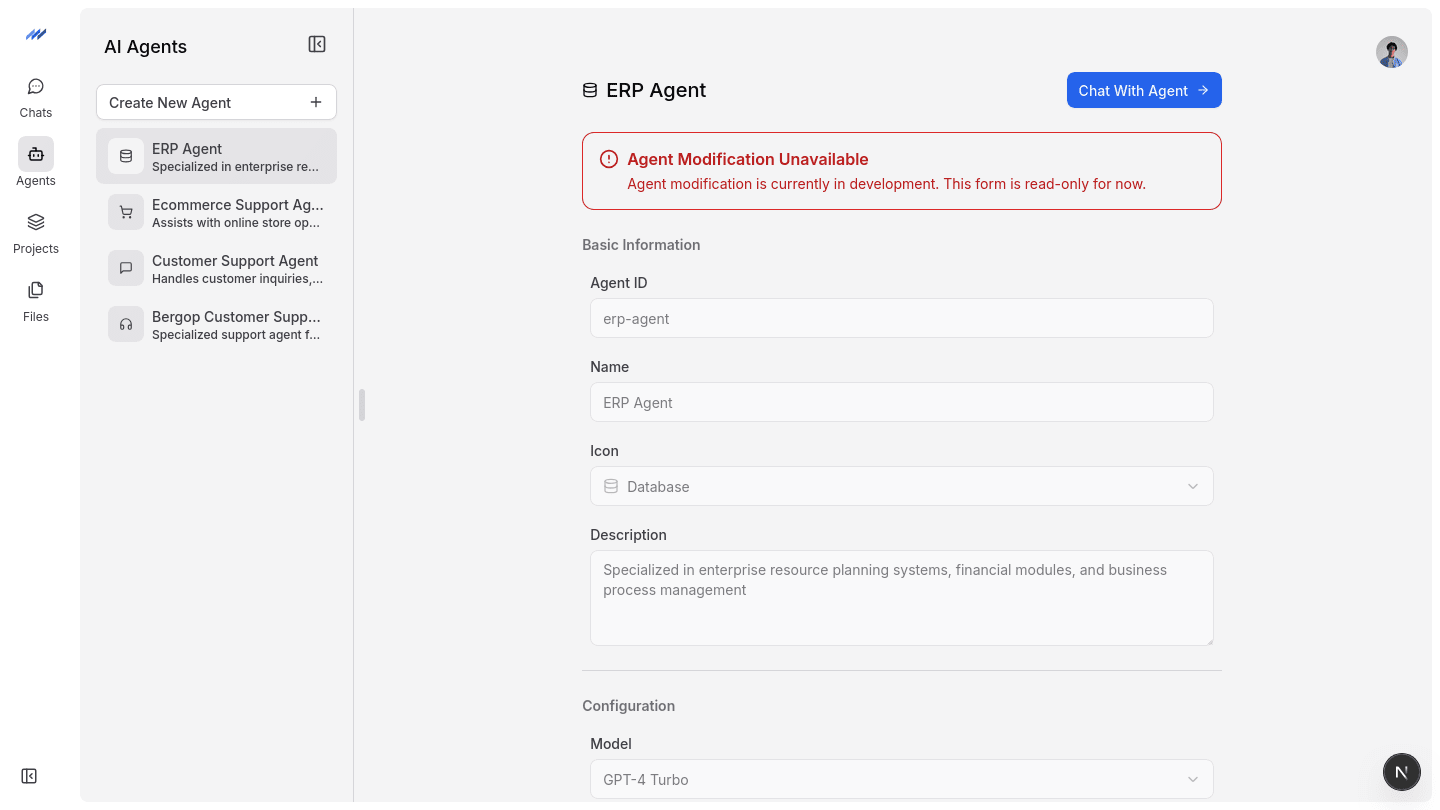Select Customer Support Agent in the list

(216, 268)
